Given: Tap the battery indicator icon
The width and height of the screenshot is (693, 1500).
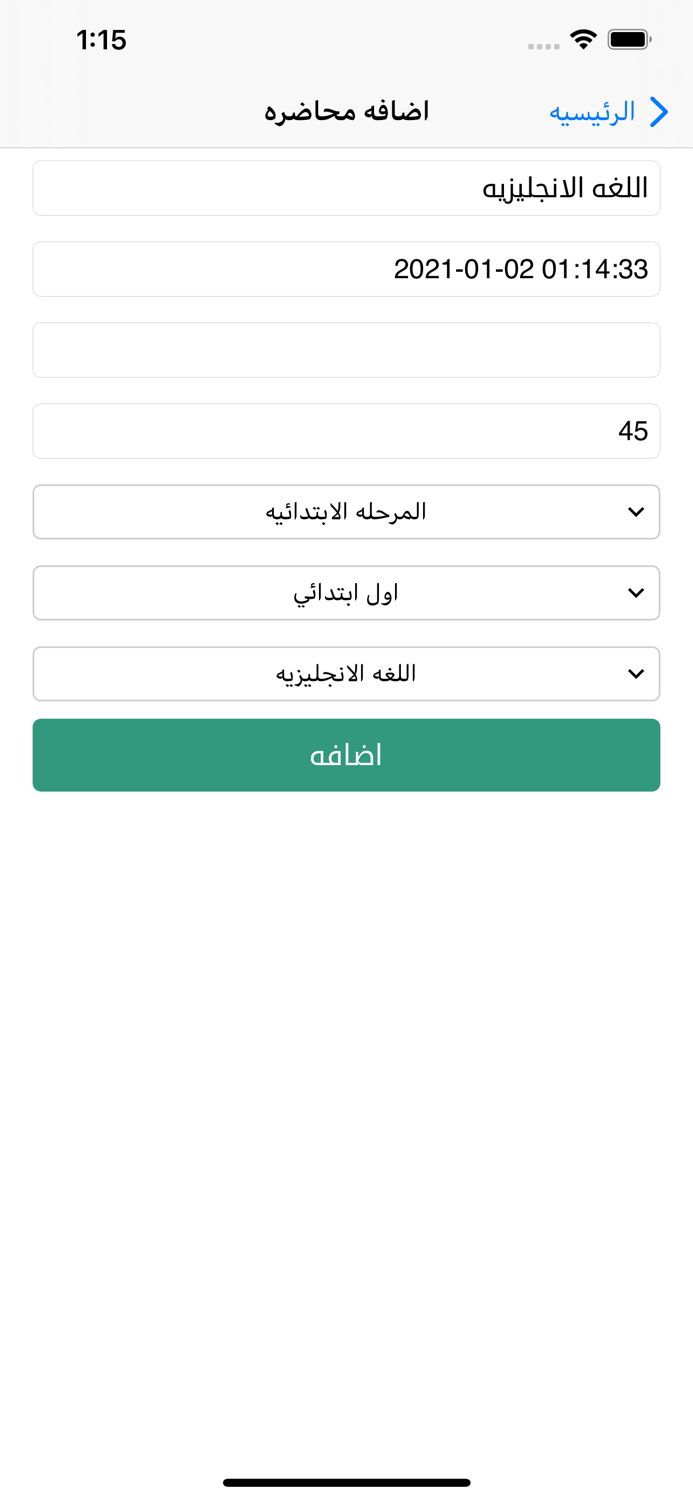Looking at the screenshot, I should (629, 40).
